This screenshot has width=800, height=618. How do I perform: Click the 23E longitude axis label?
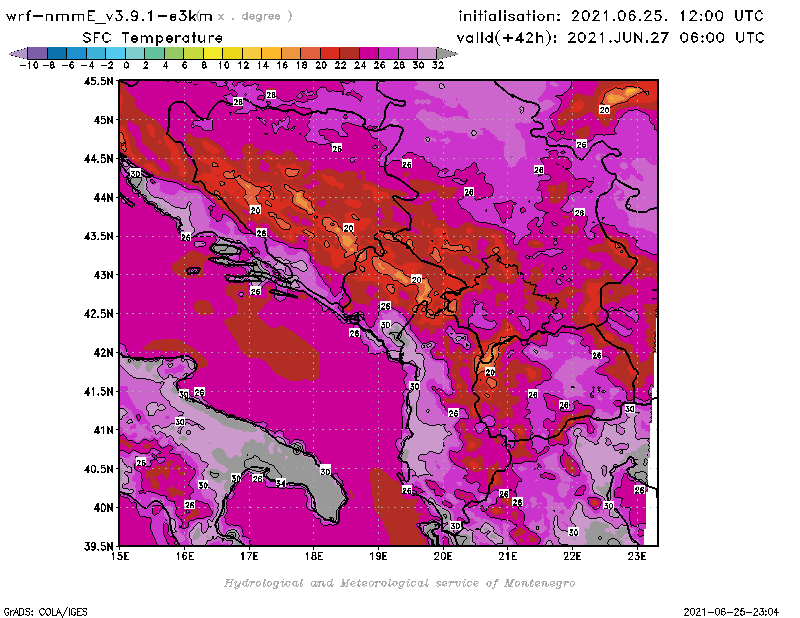click(637, 555)
